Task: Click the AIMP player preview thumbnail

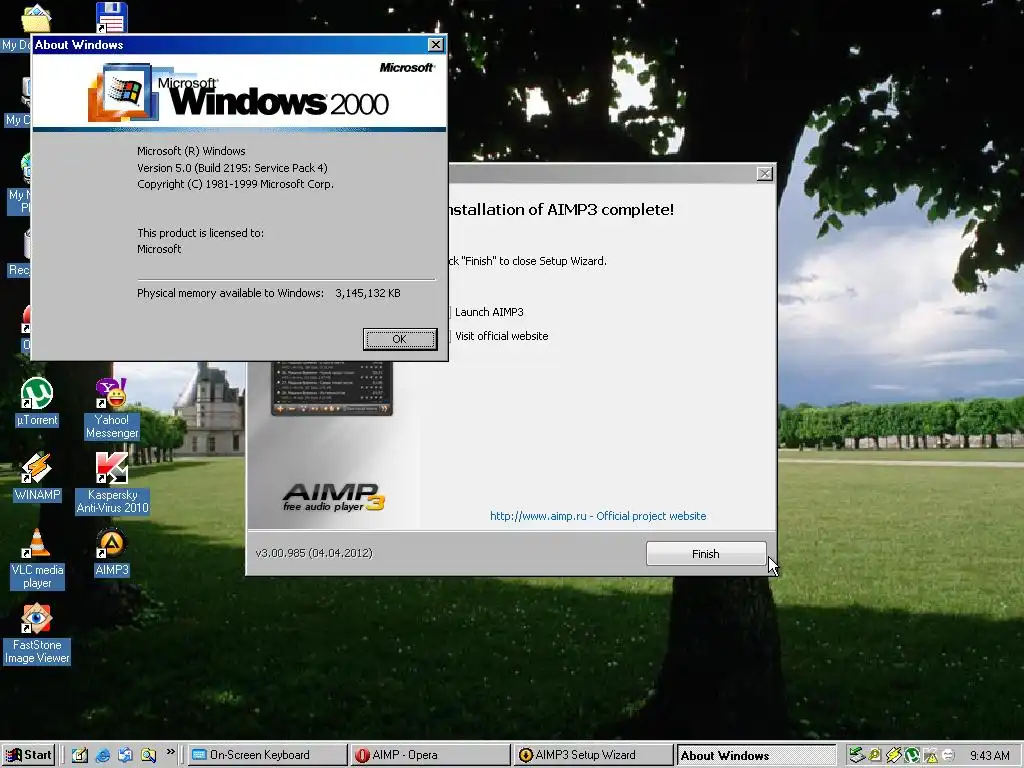Action: (332, 388)
